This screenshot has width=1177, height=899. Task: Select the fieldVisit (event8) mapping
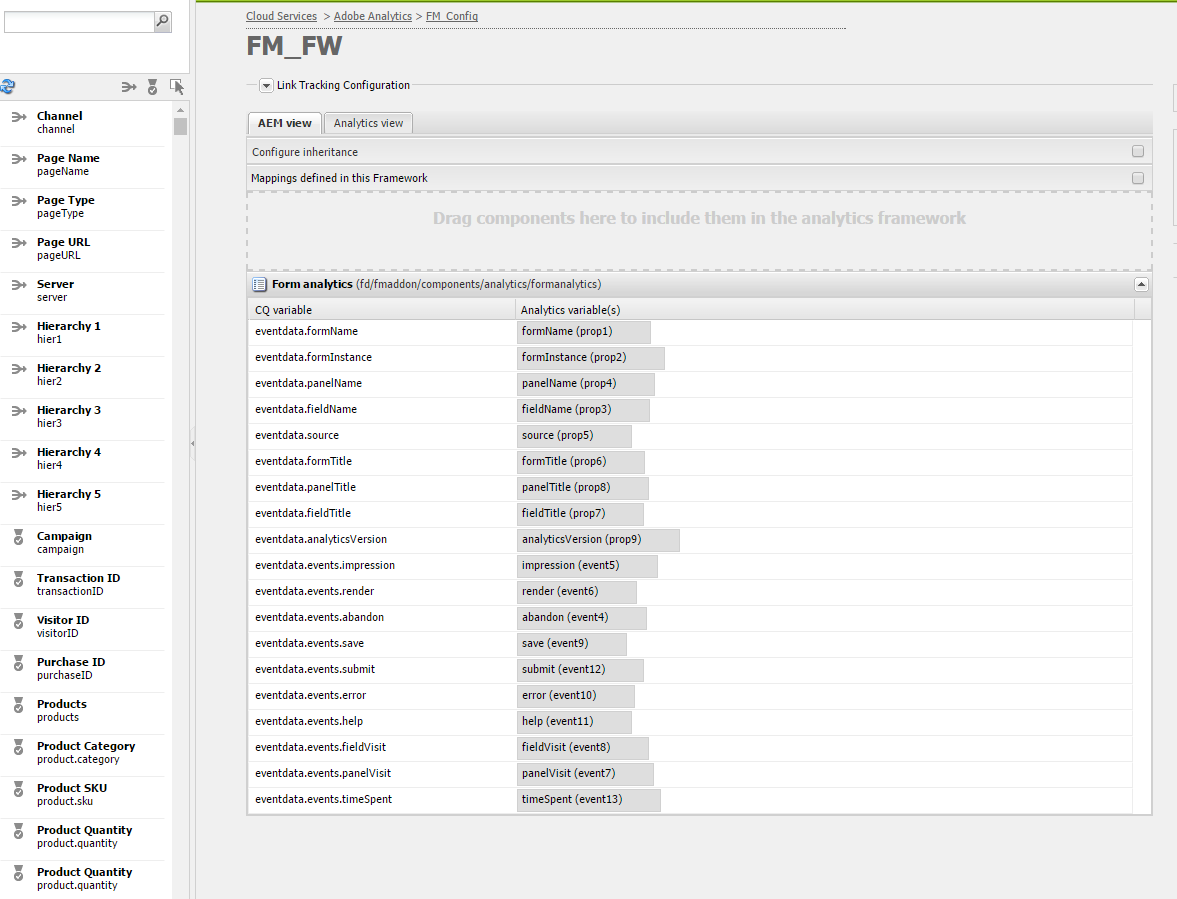582,748
